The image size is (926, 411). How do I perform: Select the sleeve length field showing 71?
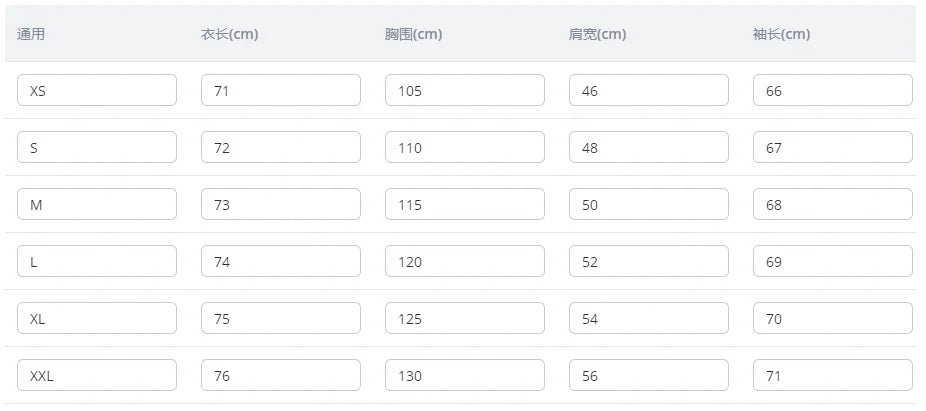(833, 375)
